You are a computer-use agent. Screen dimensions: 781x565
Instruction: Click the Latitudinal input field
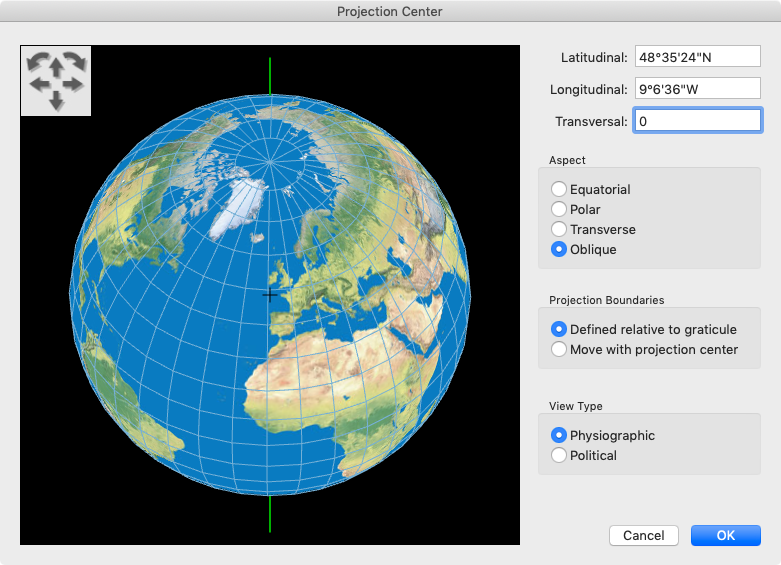coord(697,57)
